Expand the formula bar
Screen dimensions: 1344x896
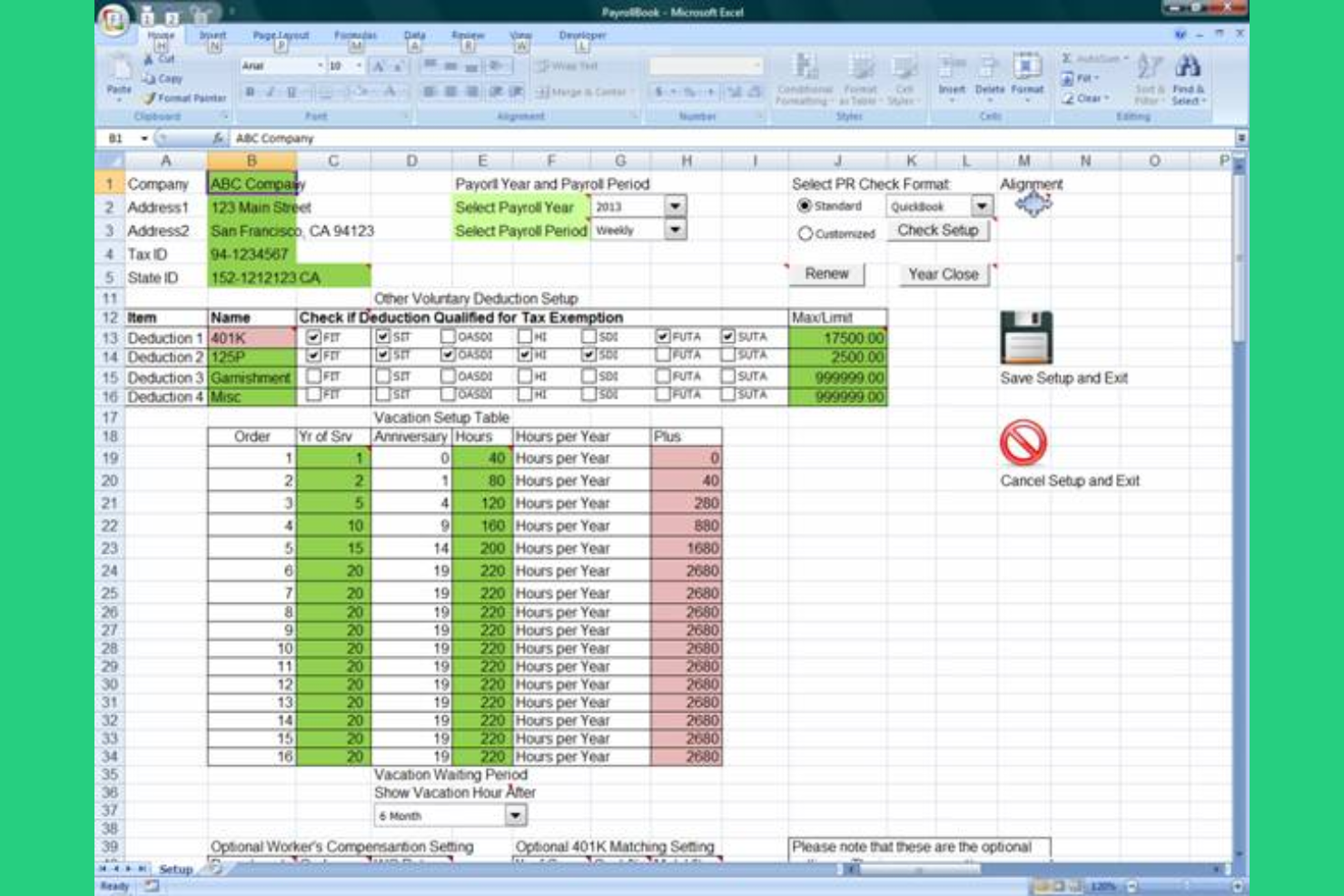click(x=1241, y=138)
